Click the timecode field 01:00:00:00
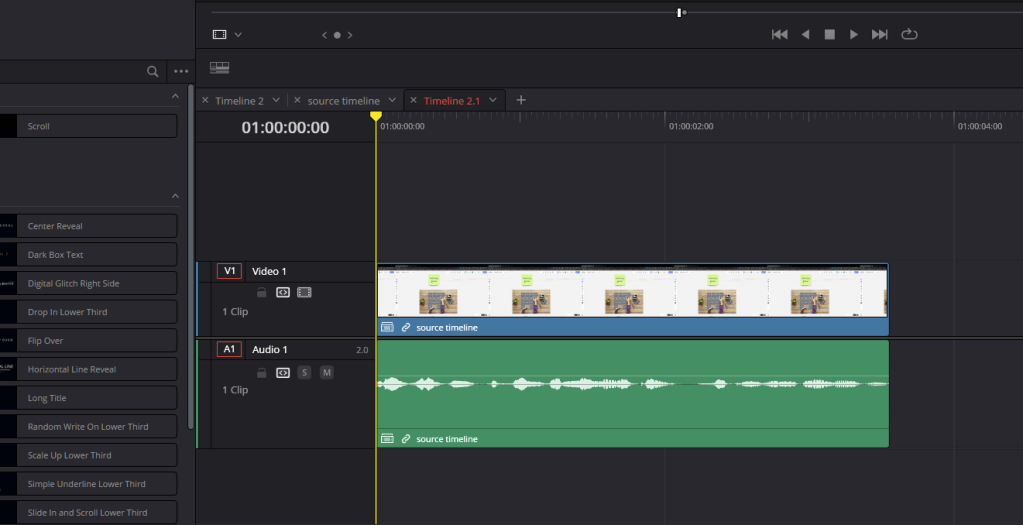 (285, 128)
